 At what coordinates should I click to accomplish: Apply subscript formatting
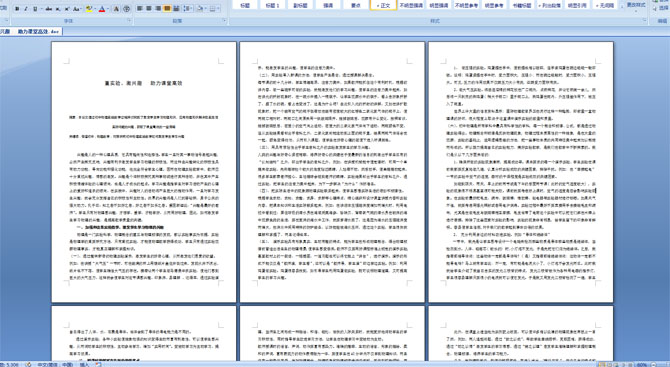[58, 9]
